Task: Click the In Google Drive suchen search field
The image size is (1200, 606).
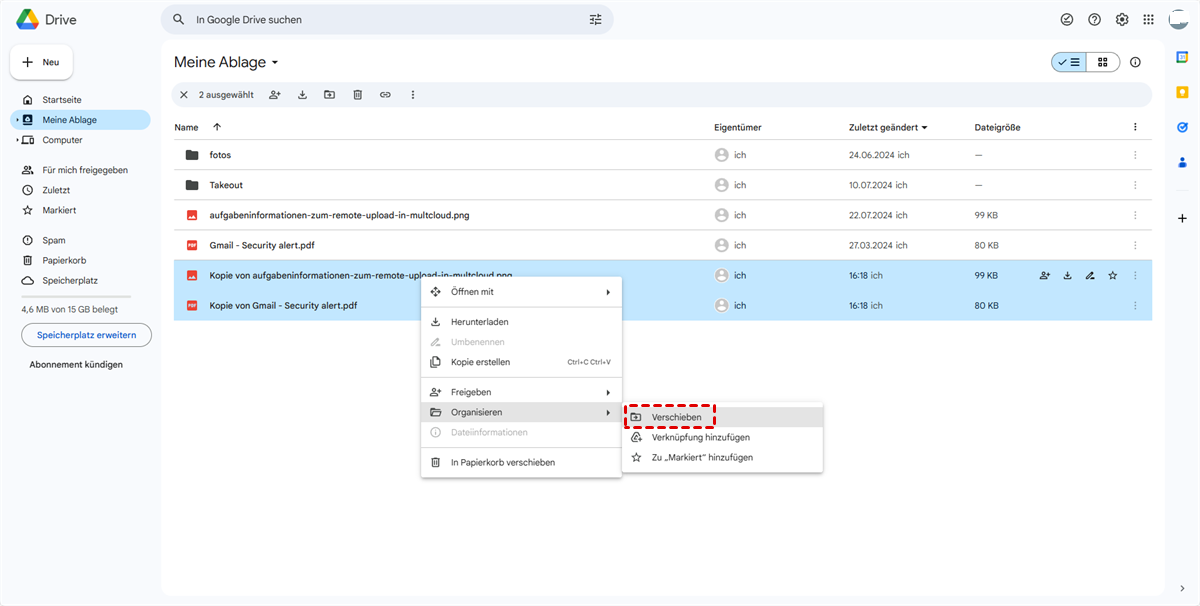Action: [x=380, y=20]
